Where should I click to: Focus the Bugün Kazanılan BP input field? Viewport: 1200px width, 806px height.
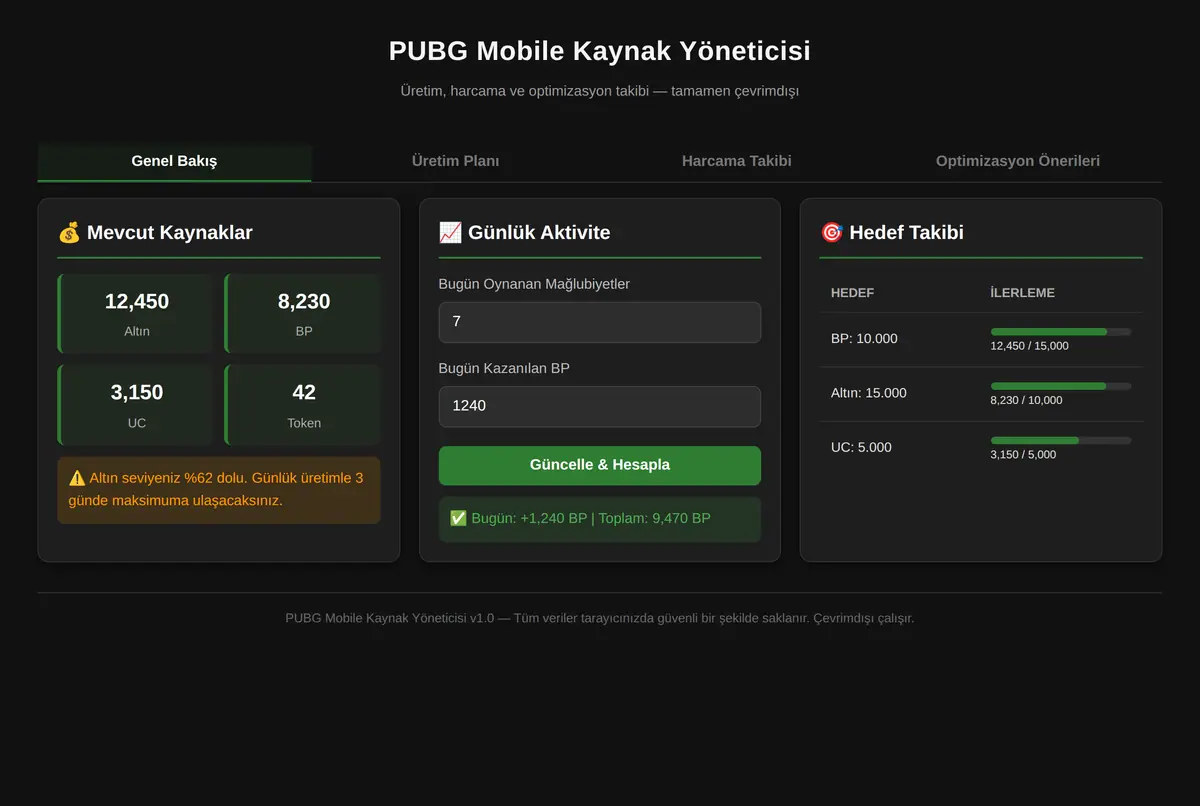[600, 406]
